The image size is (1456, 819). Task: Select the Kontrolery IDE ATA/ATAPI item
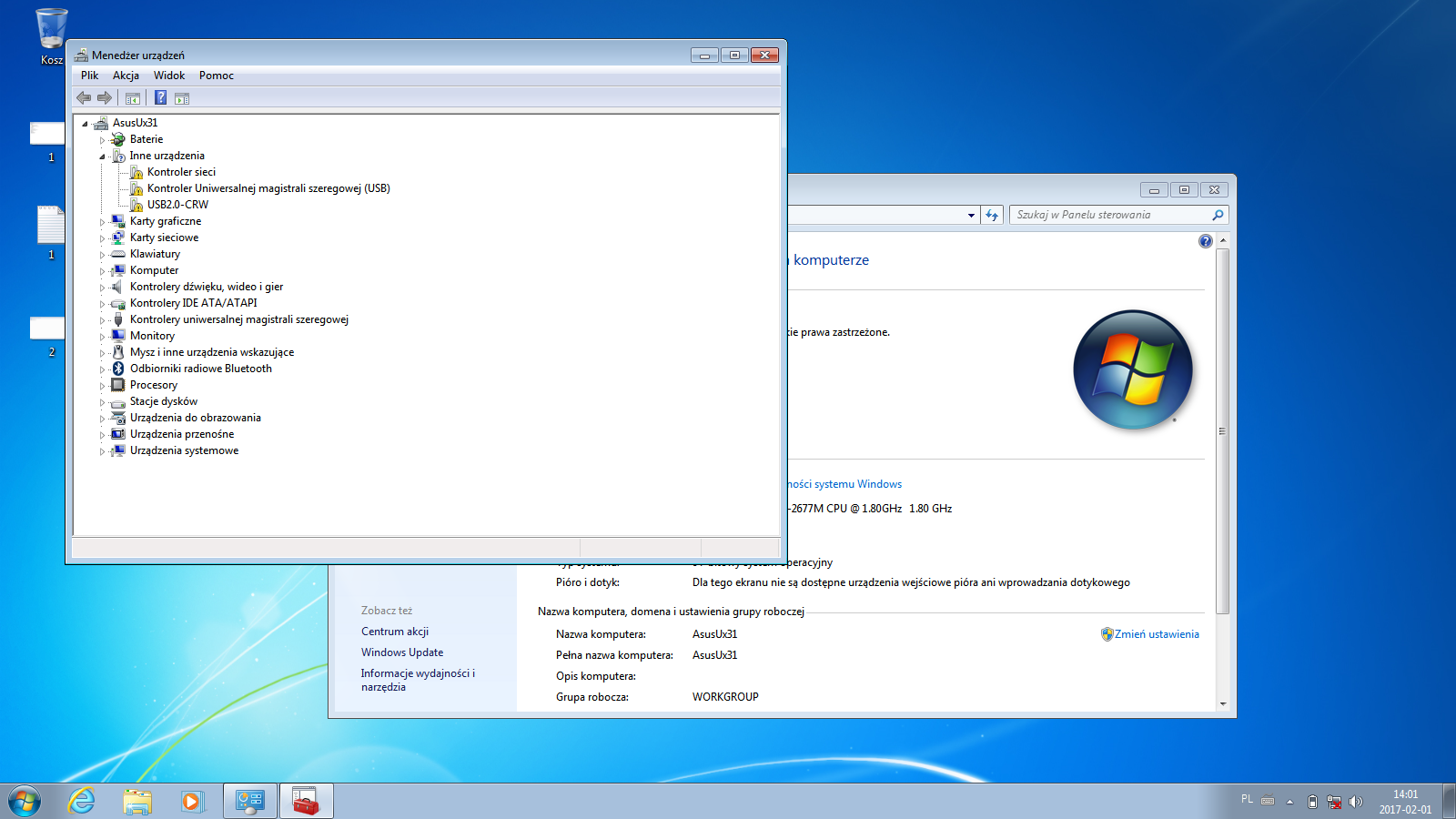[x=193, y=303]
